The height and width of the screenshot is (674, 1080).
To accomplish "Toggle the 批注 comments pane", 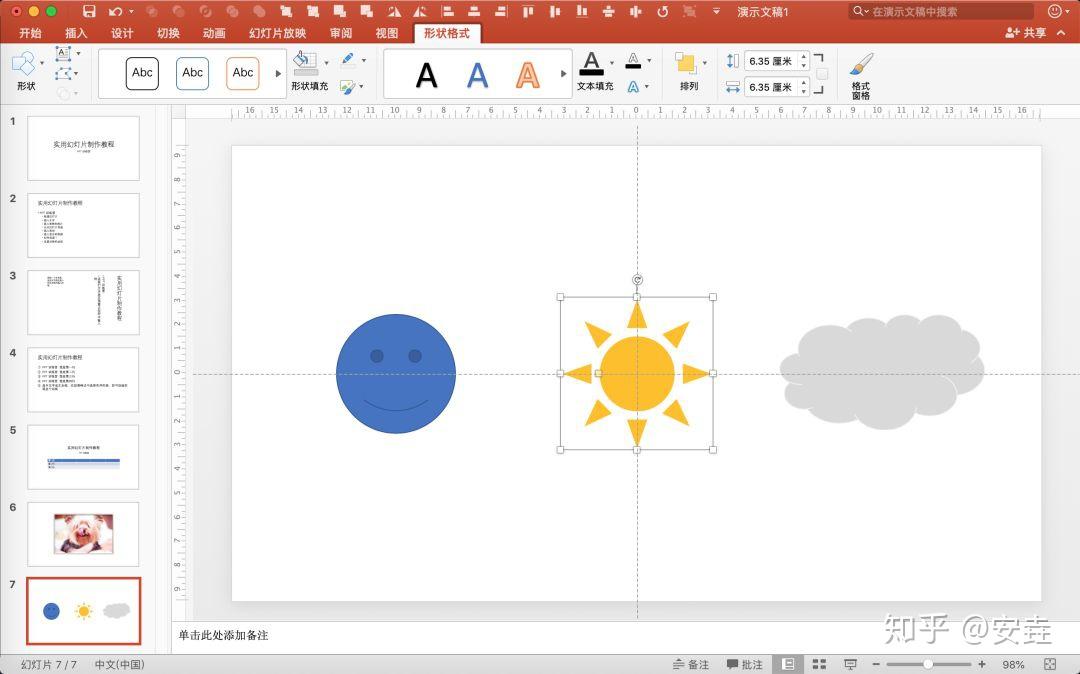I will pos(745,664).
